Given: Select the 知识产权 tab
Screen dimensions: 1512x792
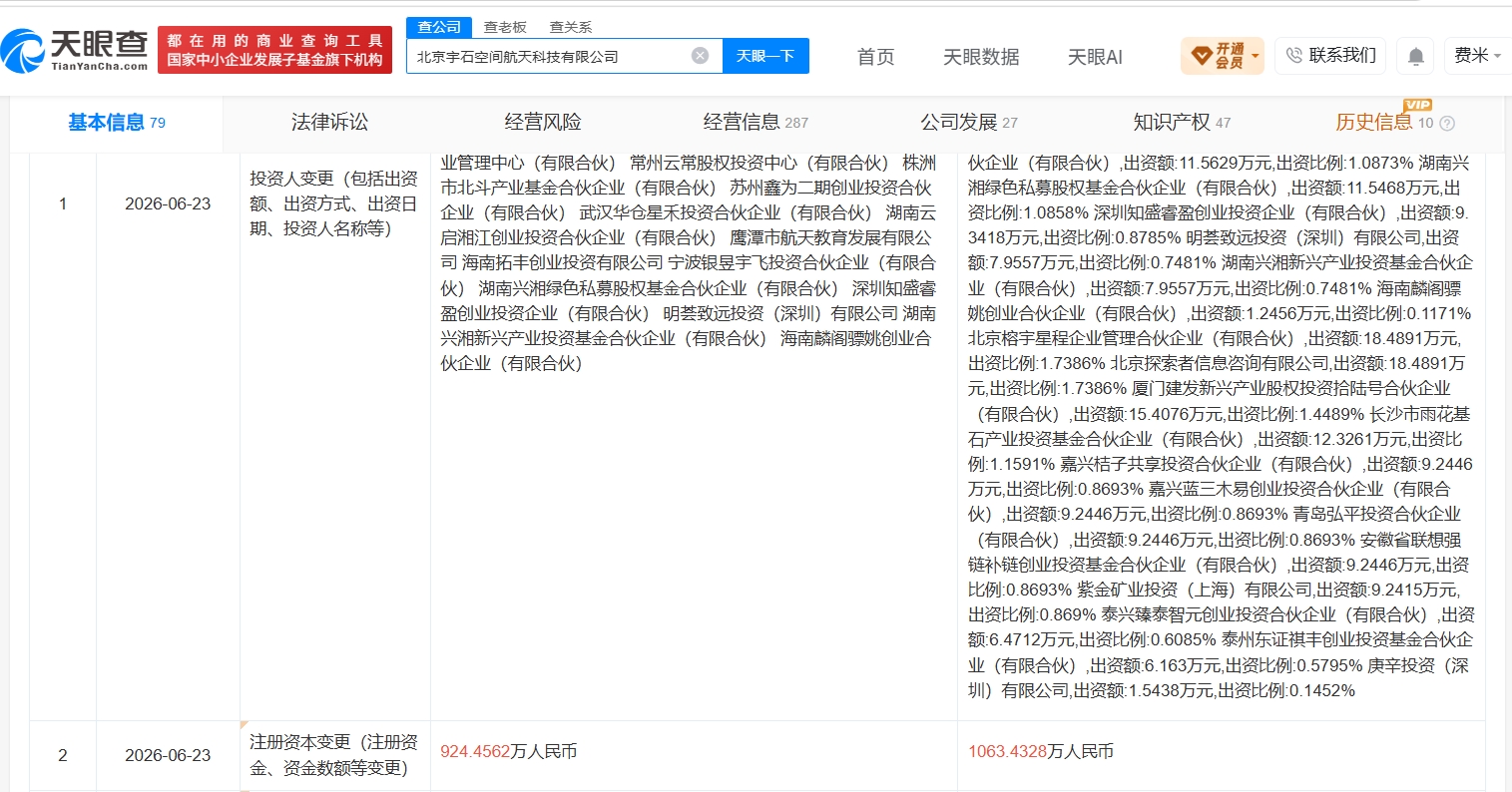Looking at the screenshot, I should click(x=1182, y=123).
